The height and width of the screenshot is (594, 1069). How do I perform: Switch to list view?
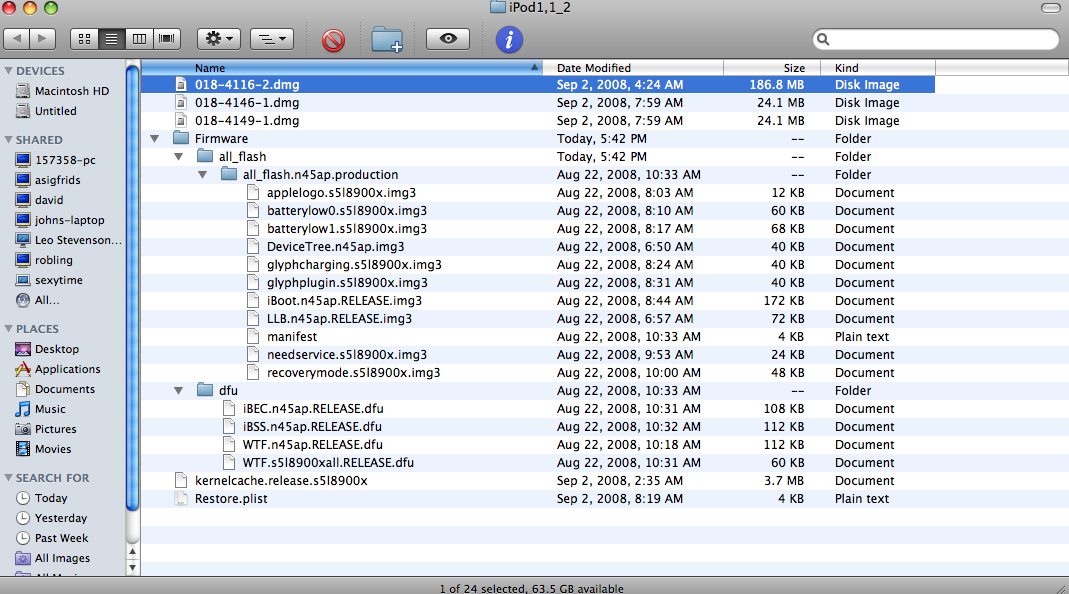click(111, 39)
